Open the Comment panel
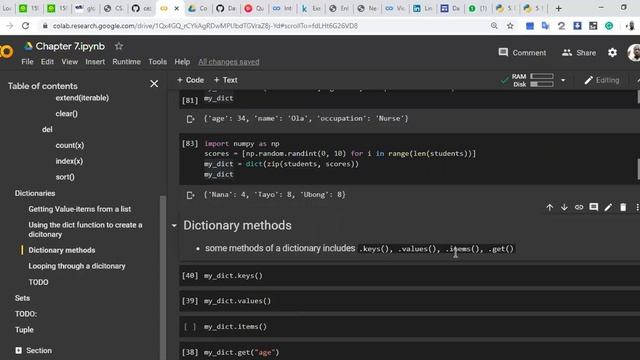 tap(522, 53)
